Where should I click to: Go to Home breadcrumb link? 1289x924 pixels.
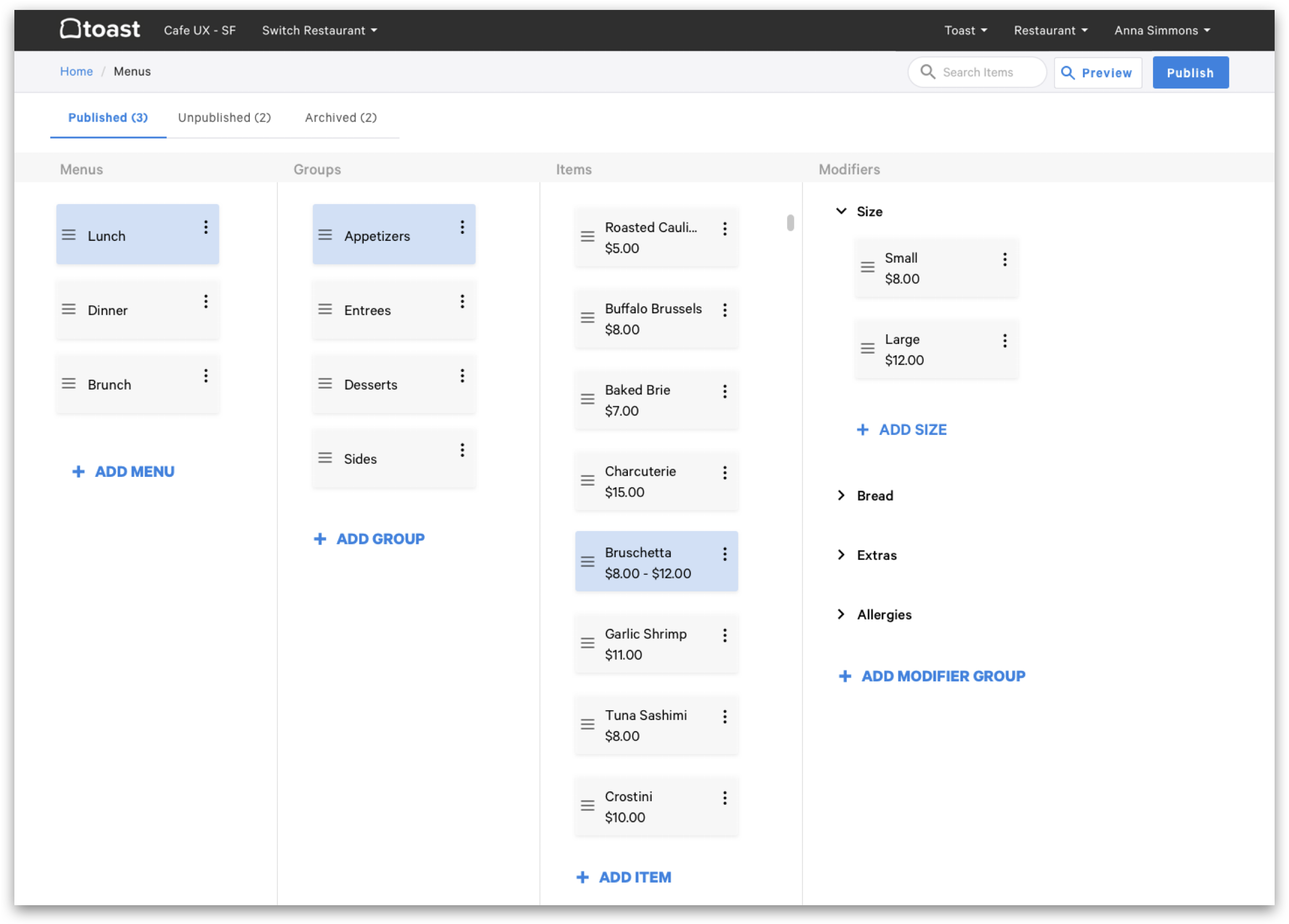click(76, 72)
